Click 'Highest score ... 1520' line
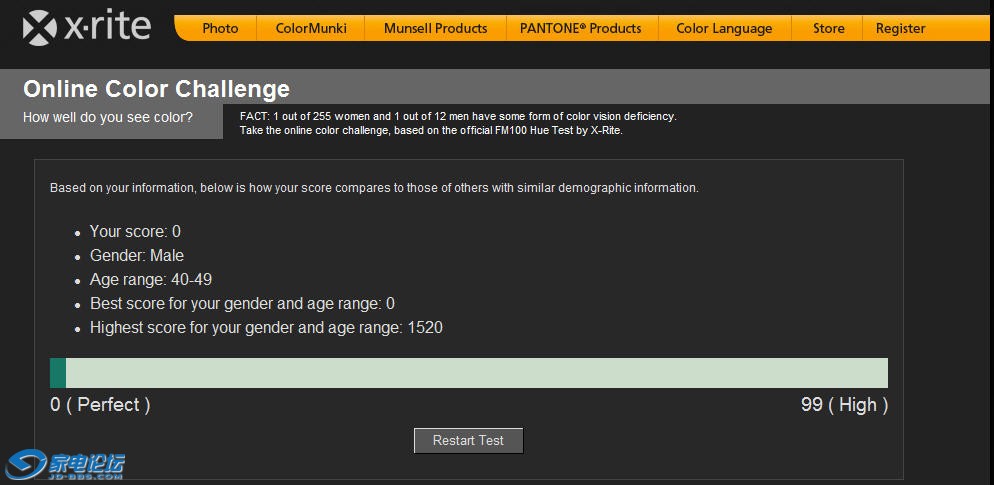 click(x=266, y=328)
